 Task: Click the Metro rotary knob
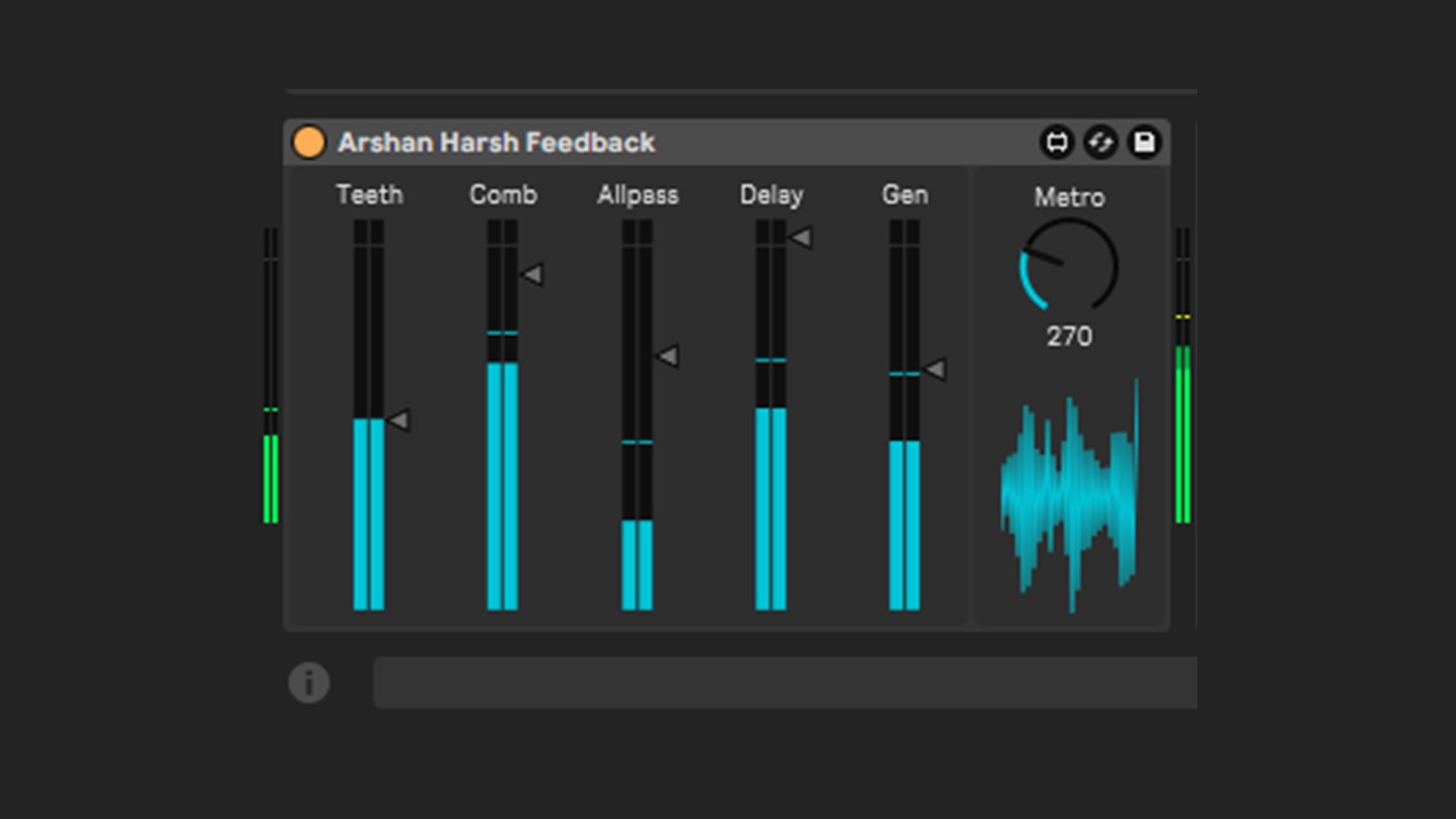(1068, 266)
